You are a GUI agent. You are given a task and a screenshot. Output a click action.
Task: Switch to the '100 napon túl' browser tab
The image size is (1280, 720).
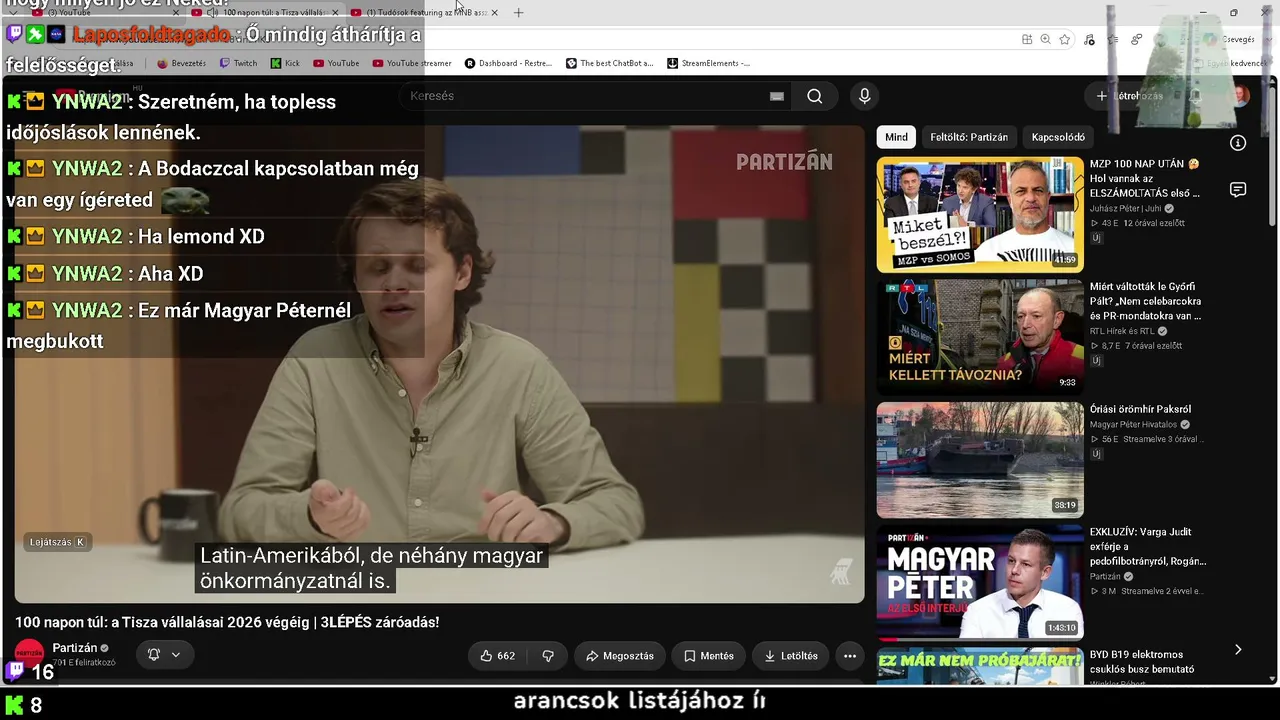click(x=265, y=13)
